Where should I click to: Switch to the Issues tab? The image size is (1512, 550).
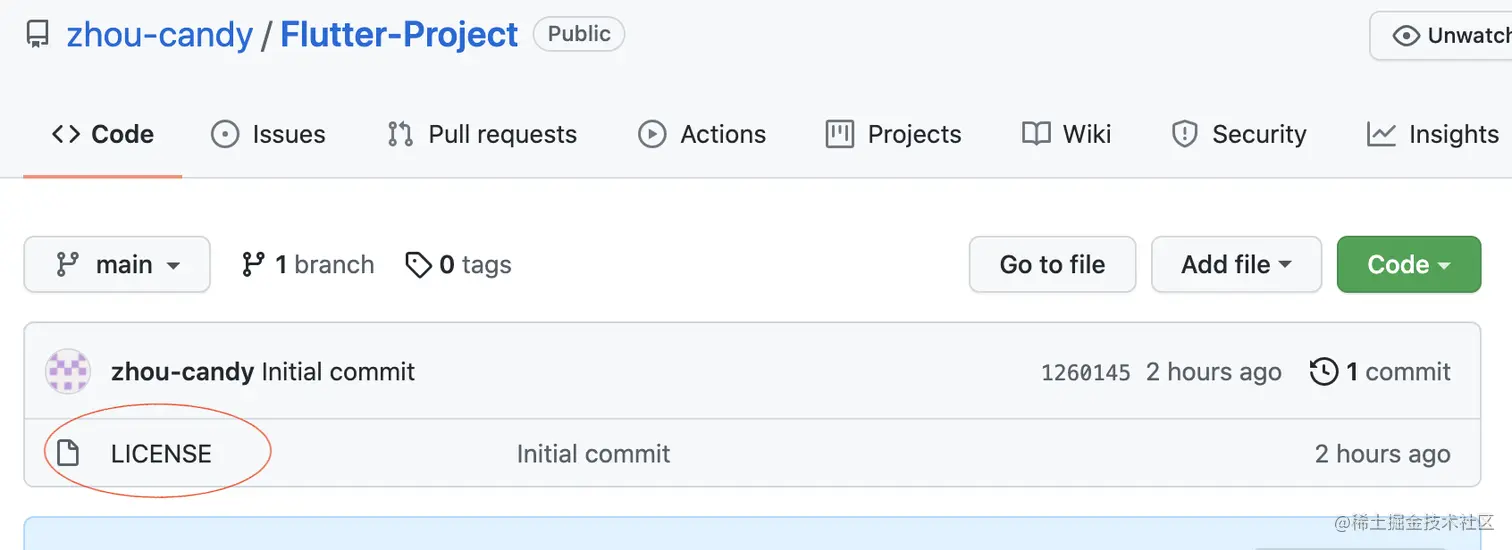(x=268, y=134)
